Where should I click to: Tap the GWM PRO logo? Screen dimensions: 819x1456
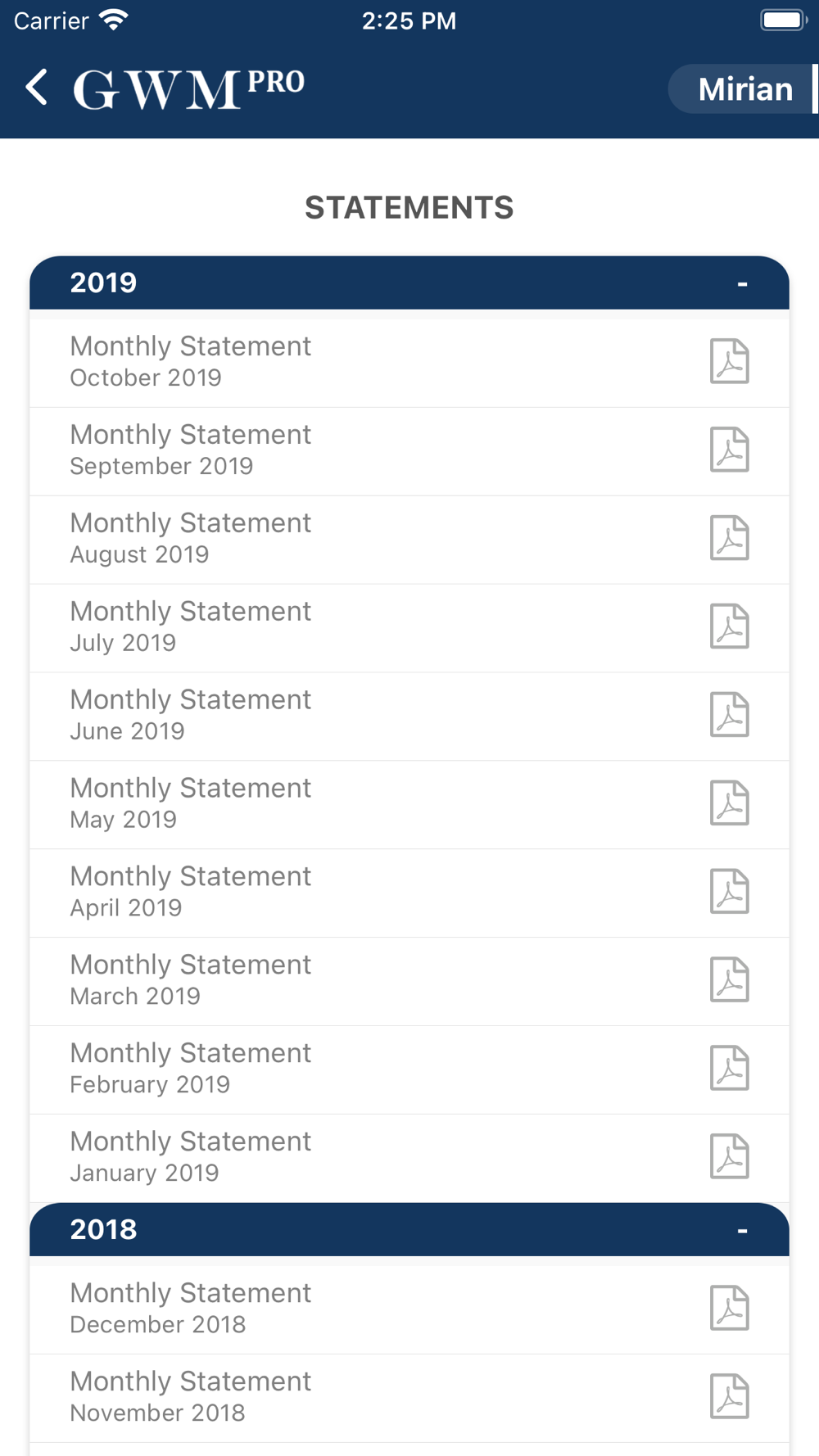189,88
